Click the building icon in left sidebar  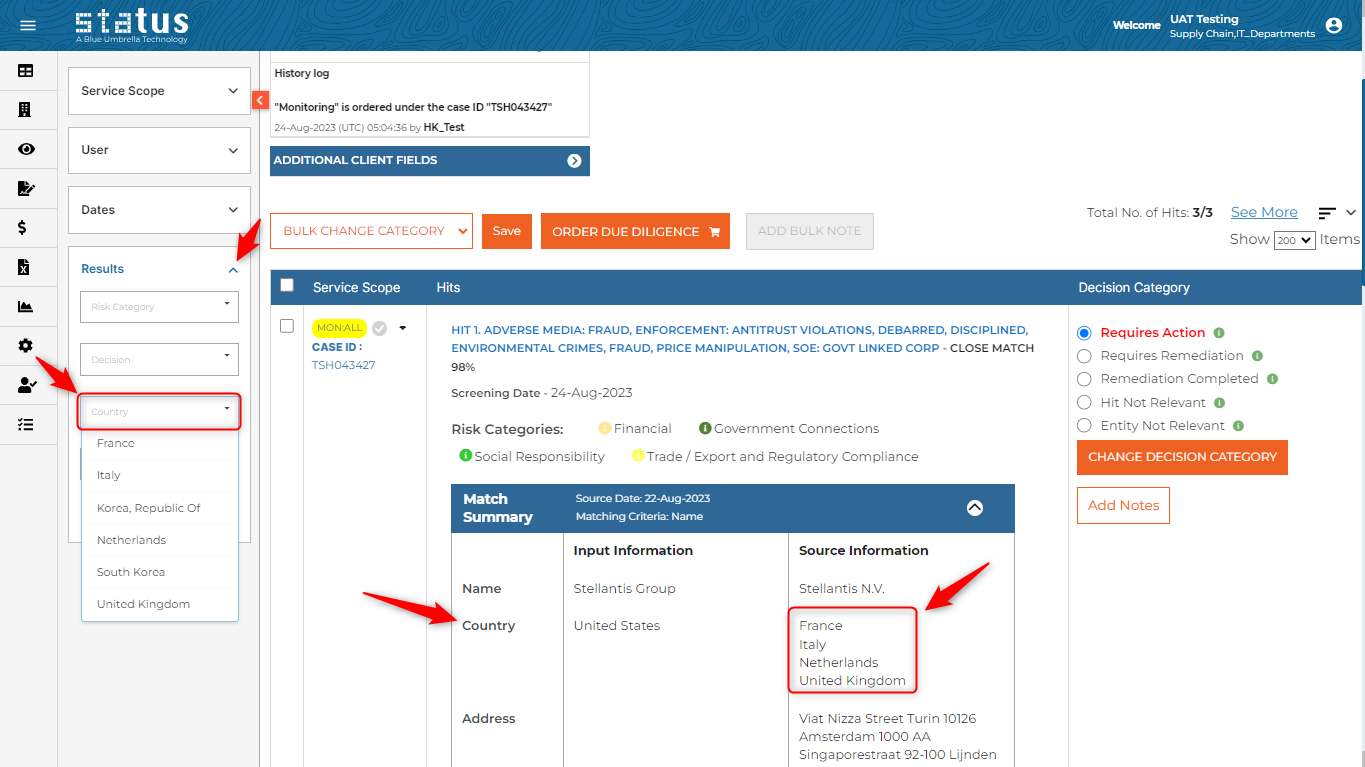coord(26,110)
